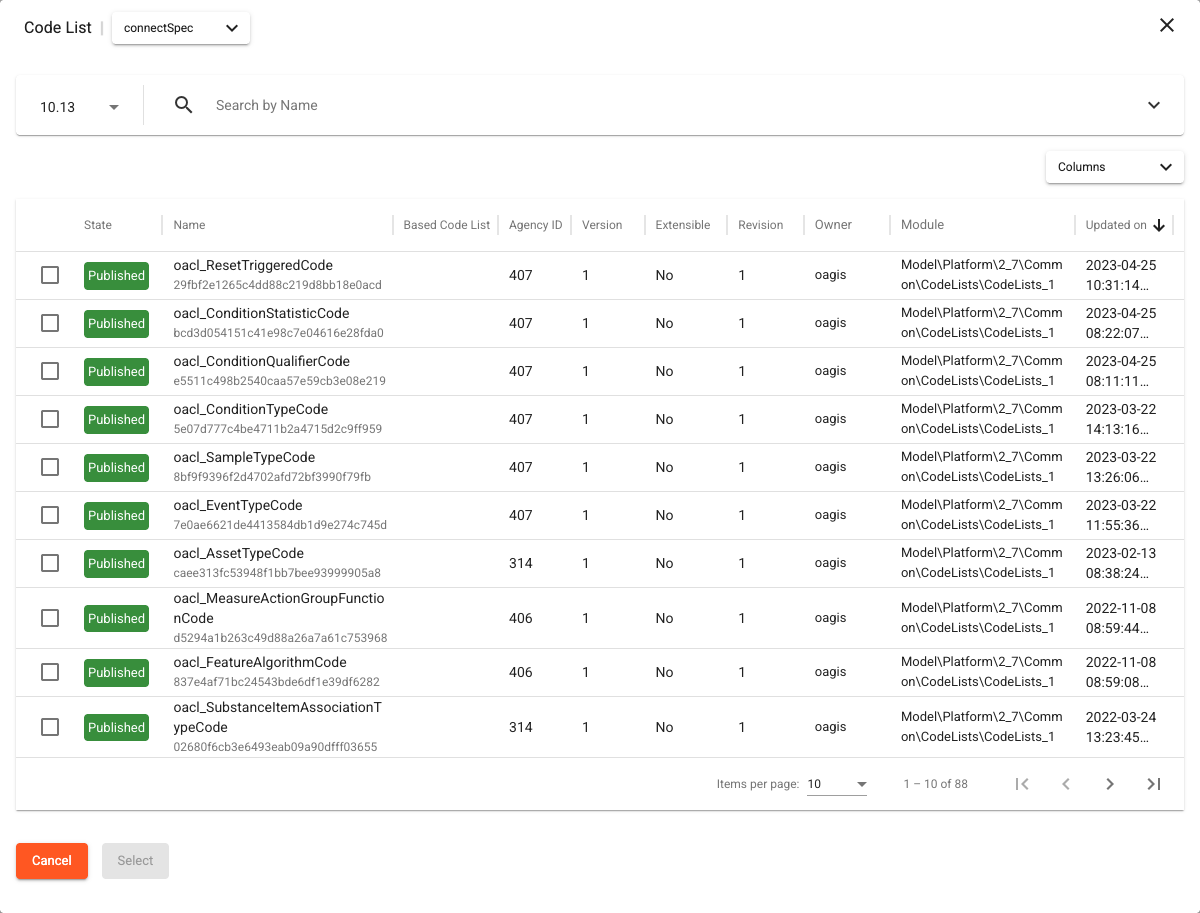The height and width of the screenshot is (913, 1200).
Task: Select checkbox for oacl_ConditionTypeCode
Action: (x=50, y=419)
